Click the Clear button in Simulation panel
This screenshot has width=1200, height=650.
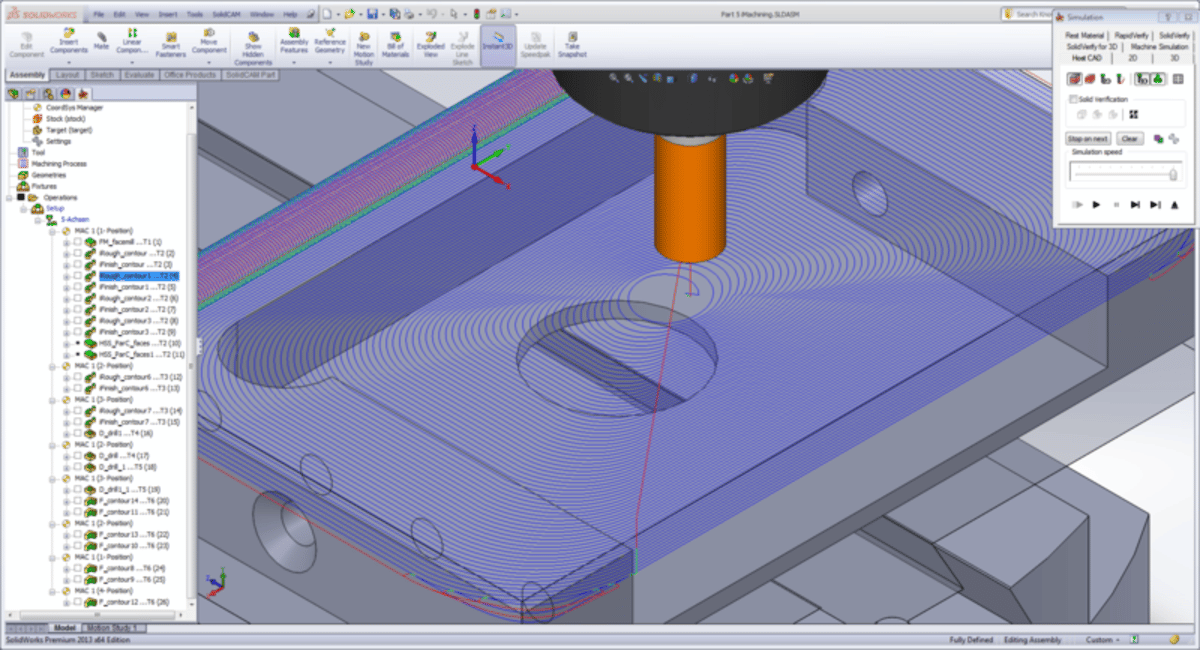1129,139
